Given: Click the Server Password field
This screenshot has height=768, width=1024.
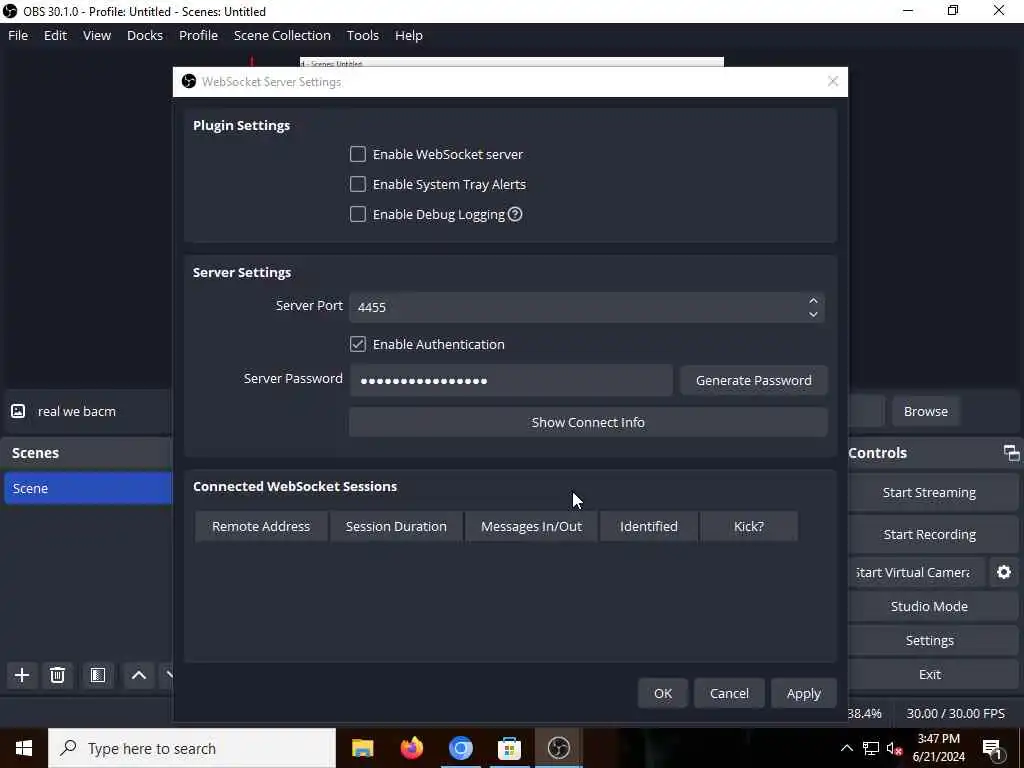Looking at the screenshot, I should pyautogui.click(x=511, y=380).
